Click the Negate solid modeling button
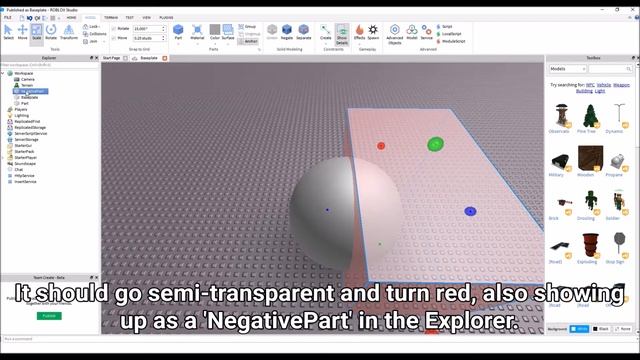This screenshot has width=640, height=360. (x=287, y=32)
